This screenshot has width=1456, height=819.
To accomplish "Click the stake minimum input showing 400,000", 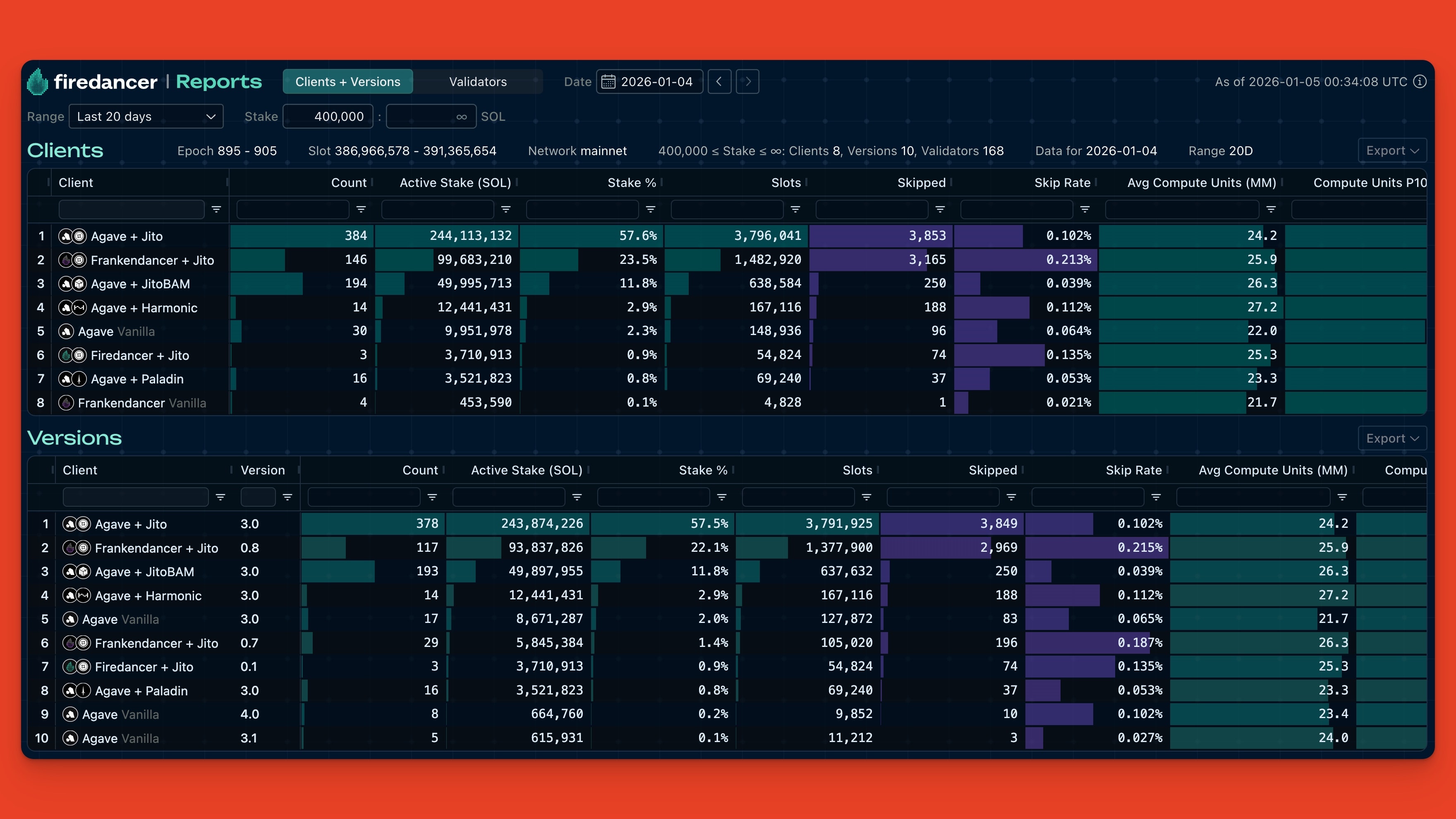I will tap(328, 116).
